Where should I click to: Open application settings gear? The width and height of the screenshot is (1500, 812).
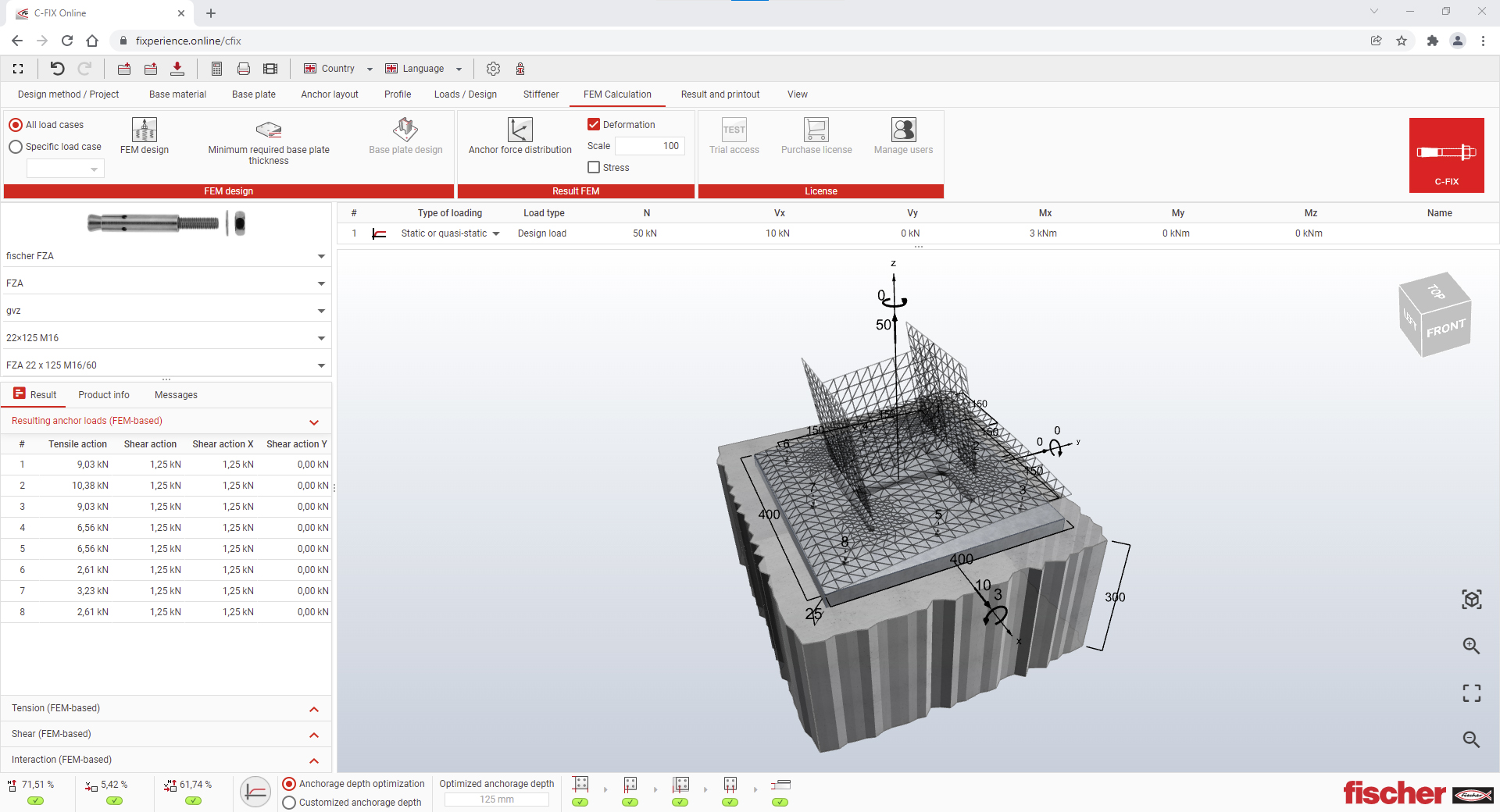click(493, 69)
